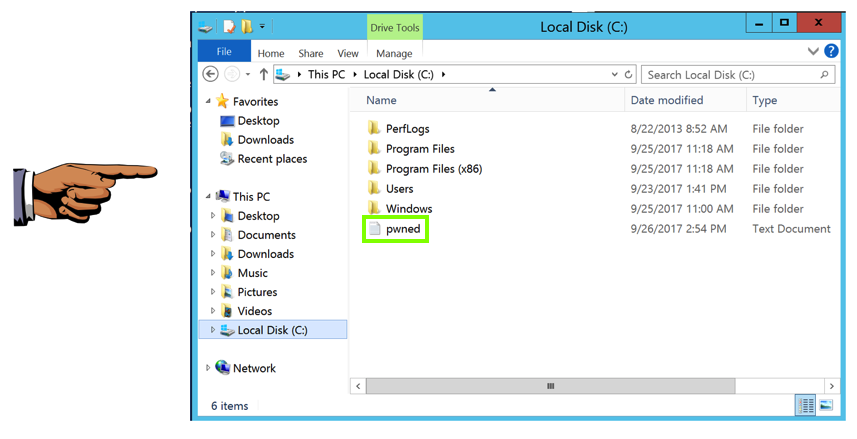Expand Desktop under This PC
Image resolution: width=857 pixels, height=439 pixels.
pyautogui.click(x=213, y=215)
